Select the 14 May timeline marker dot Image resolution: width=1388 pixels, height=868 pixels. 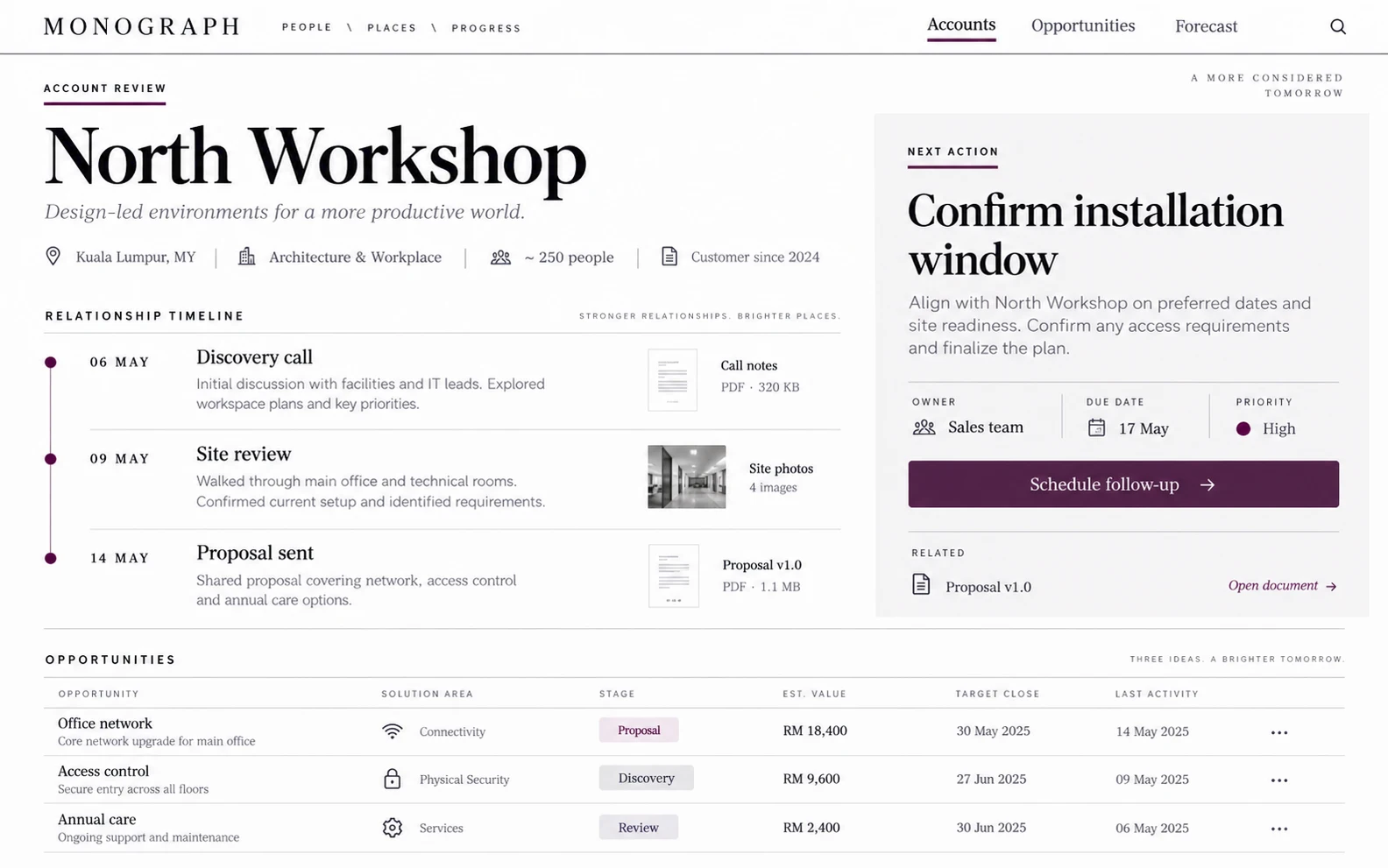(x=51, y=558)
